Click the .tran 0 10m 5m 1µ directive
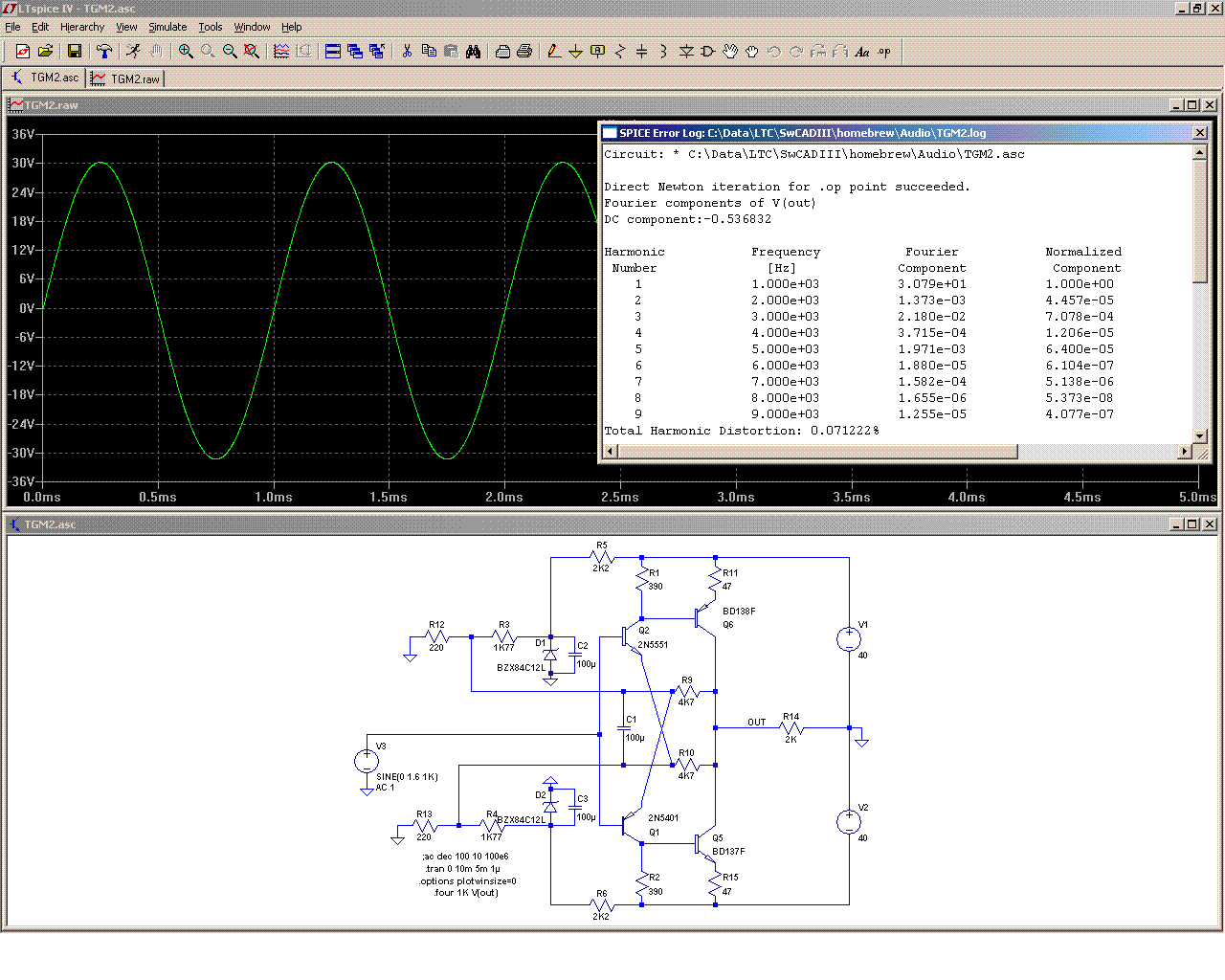Screen dimensions: 1225x980 point(463,869)
